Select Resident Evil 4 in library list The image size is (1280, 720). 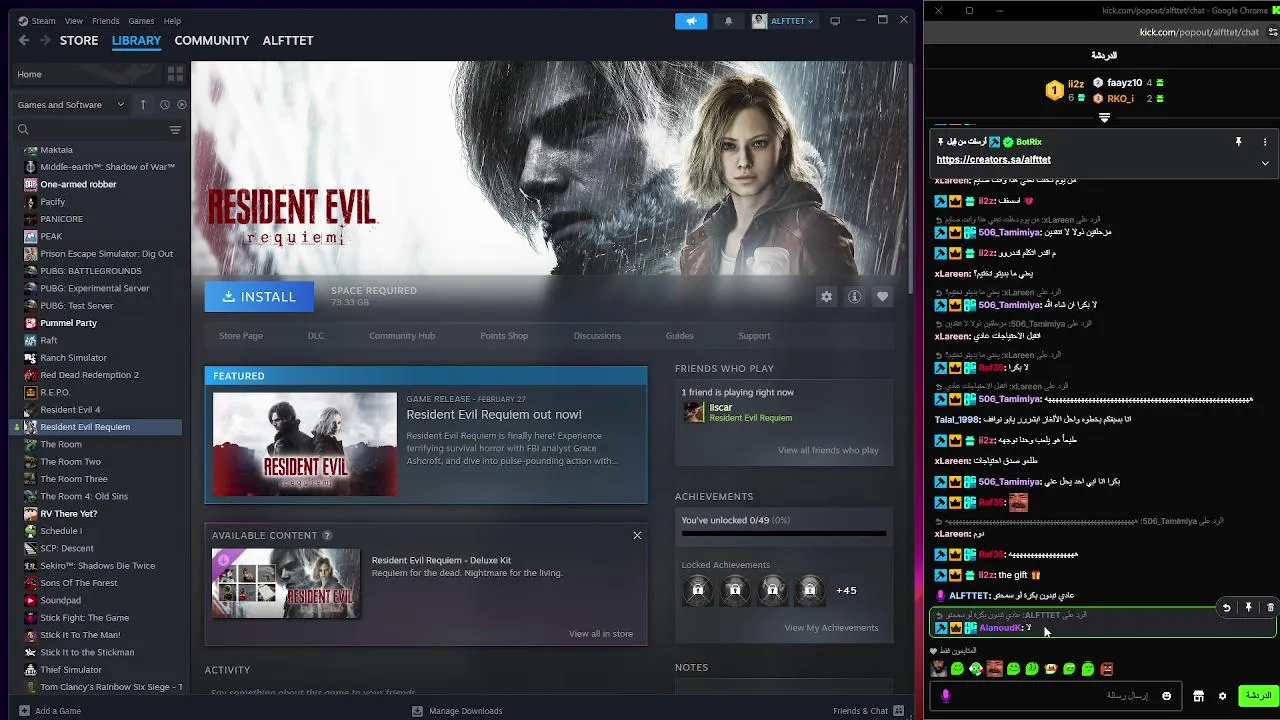(x=70, y=410)
